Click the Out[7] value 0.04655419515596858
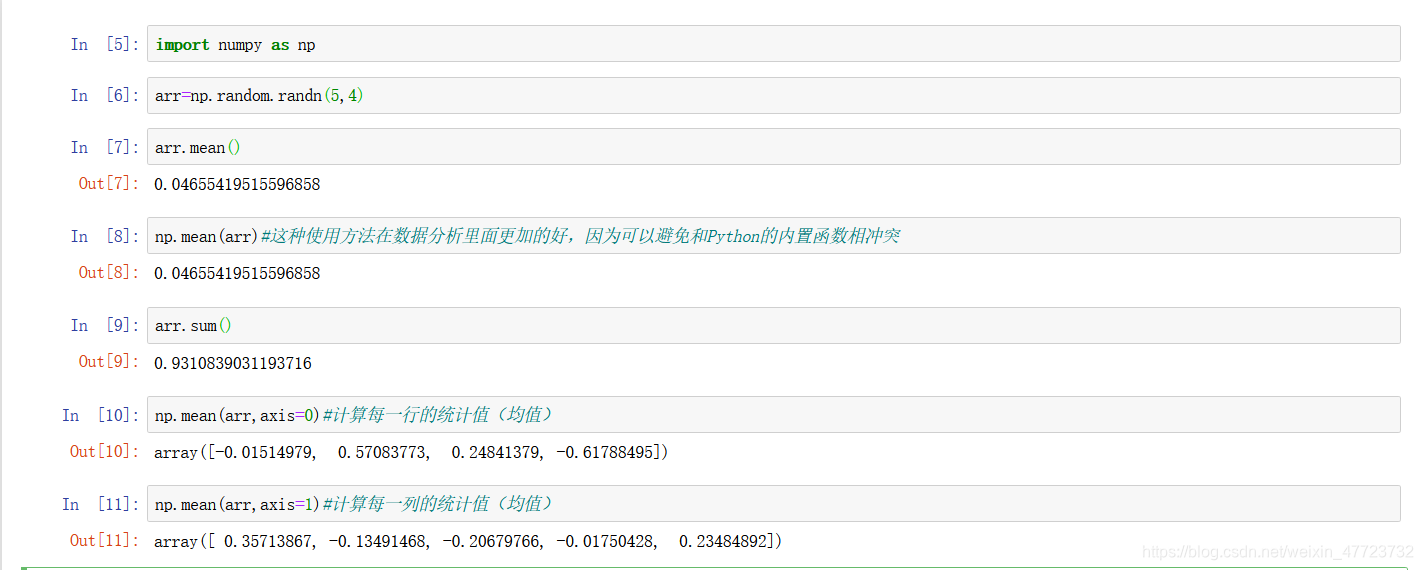1423x570 pixels. click(237, 185)
